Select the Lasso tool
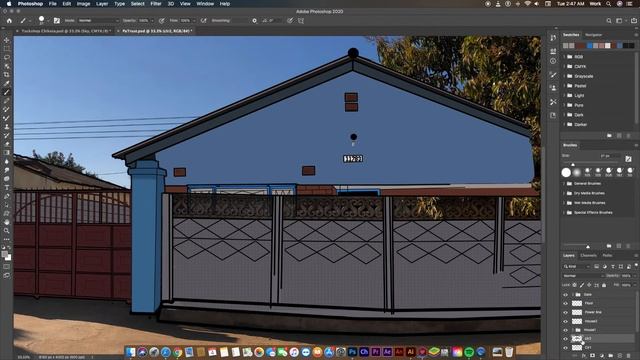This screenshot has width=640, height=360. coord(7,57)
